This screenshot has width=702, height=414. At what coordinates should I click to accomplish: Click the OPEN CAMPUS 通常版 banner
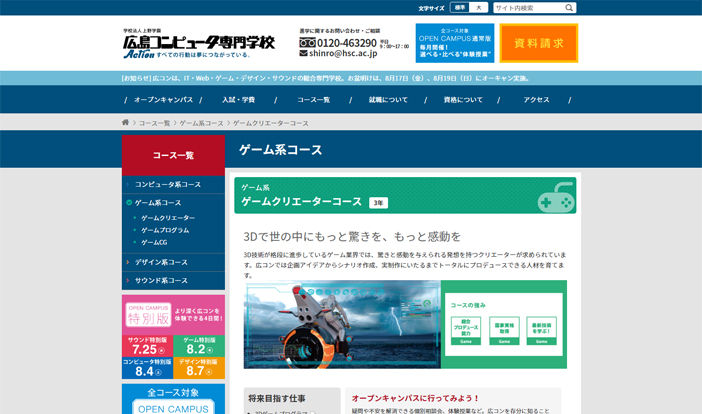click(x=455, y=44)
